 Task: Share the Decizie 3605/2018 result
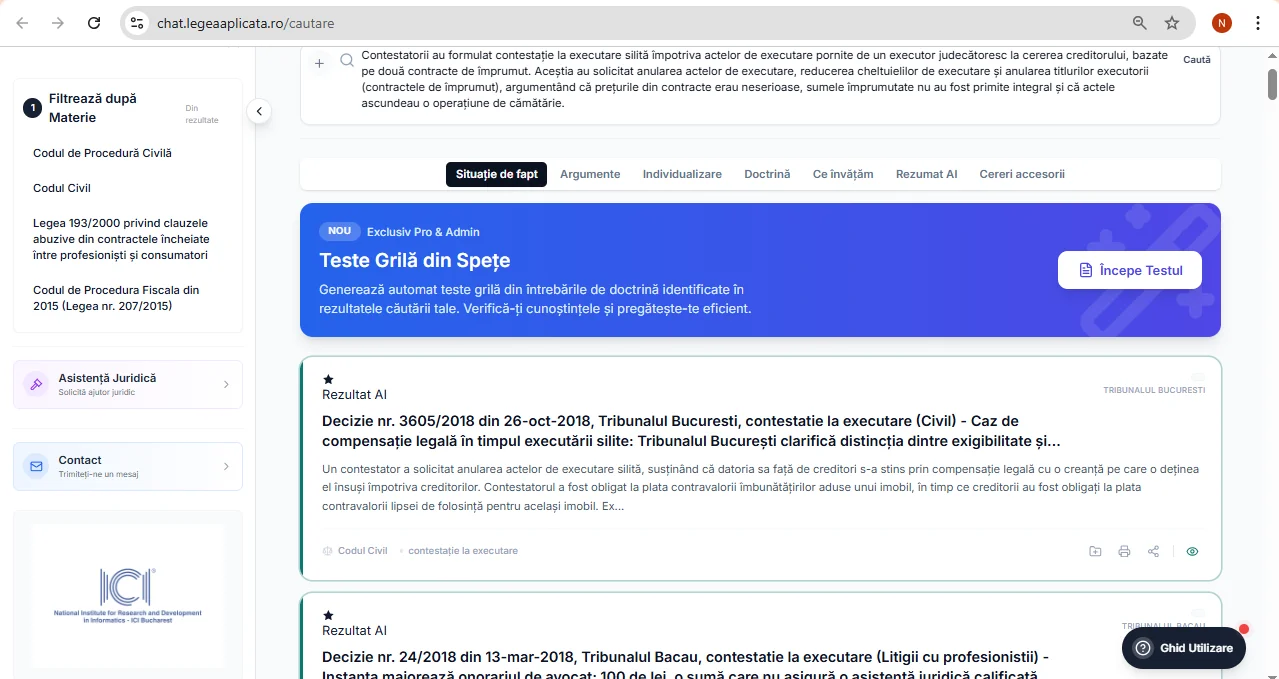[x=1153, y=551]
